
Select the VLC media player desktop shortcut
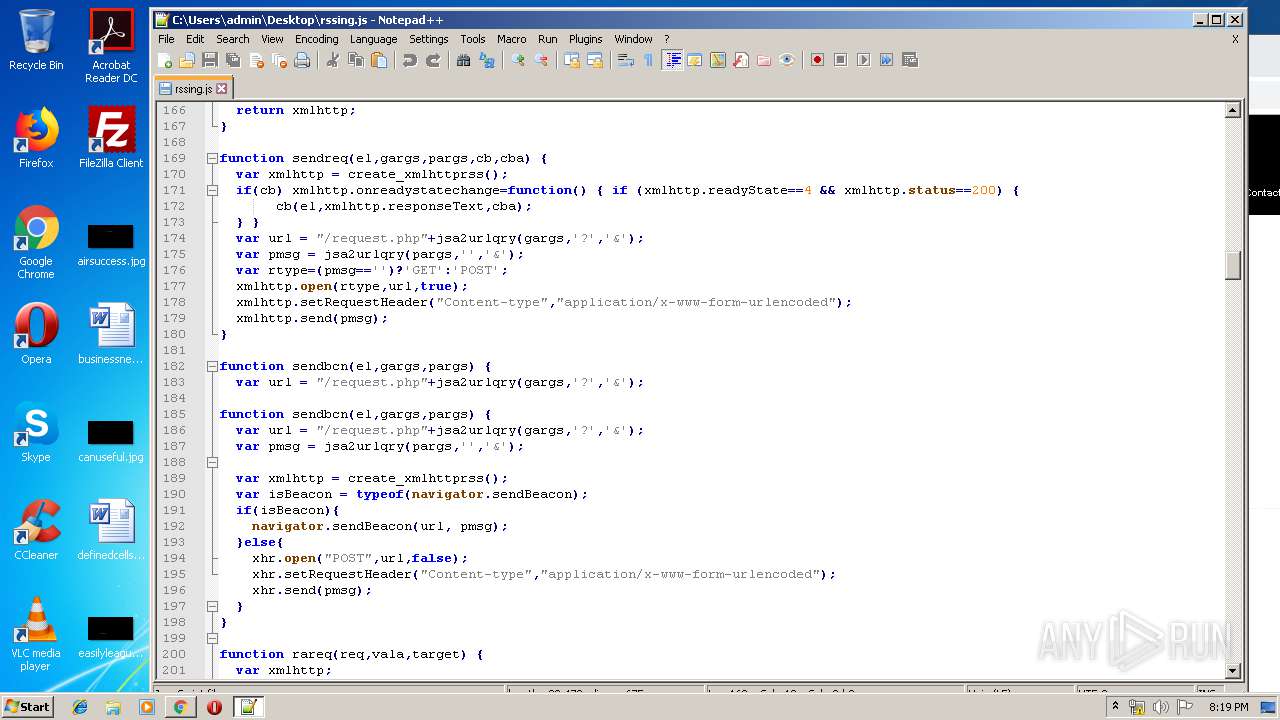[36, 635]
